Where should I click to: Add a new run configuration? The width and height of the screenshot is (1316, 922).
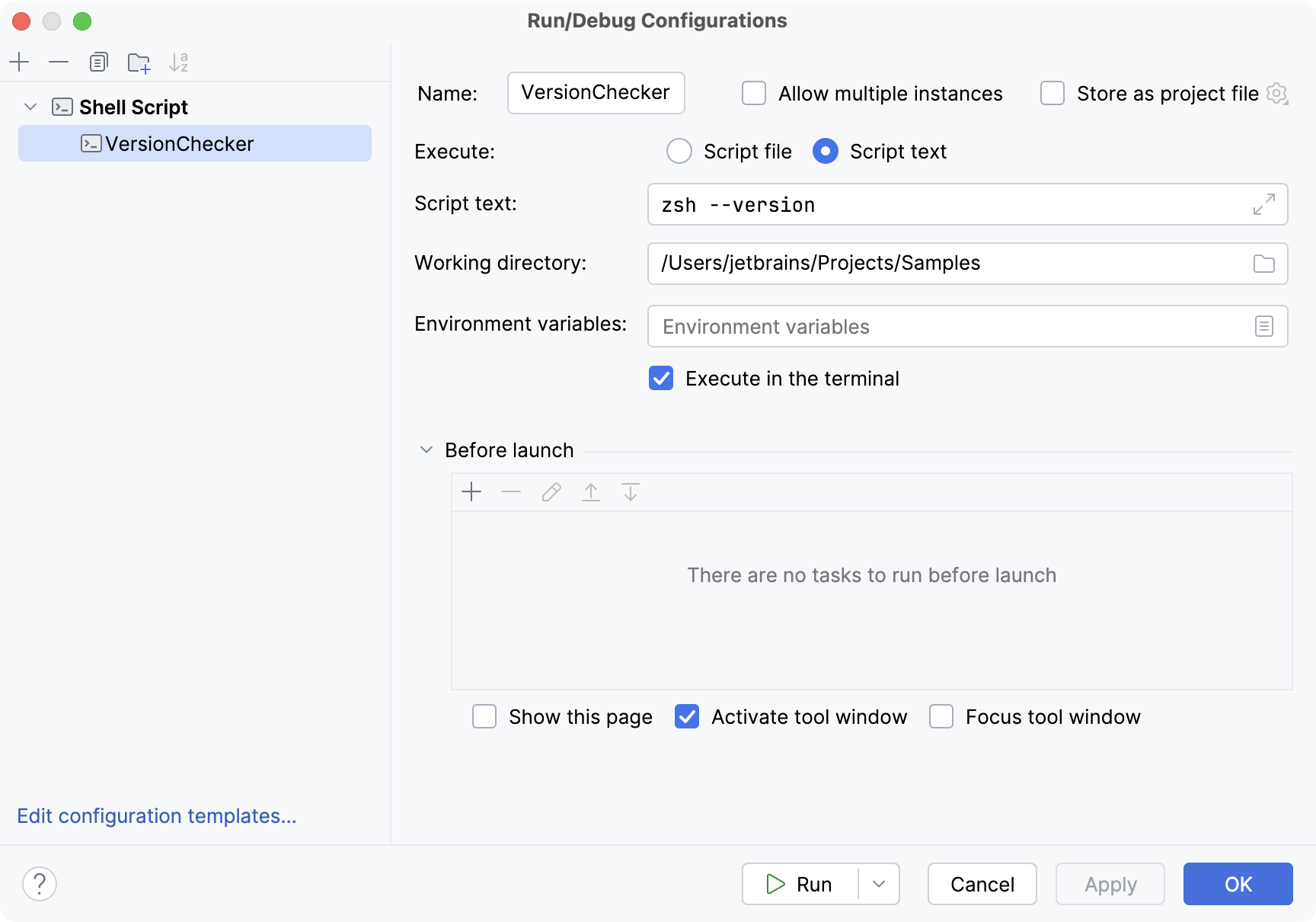click(x=19, y=62)
